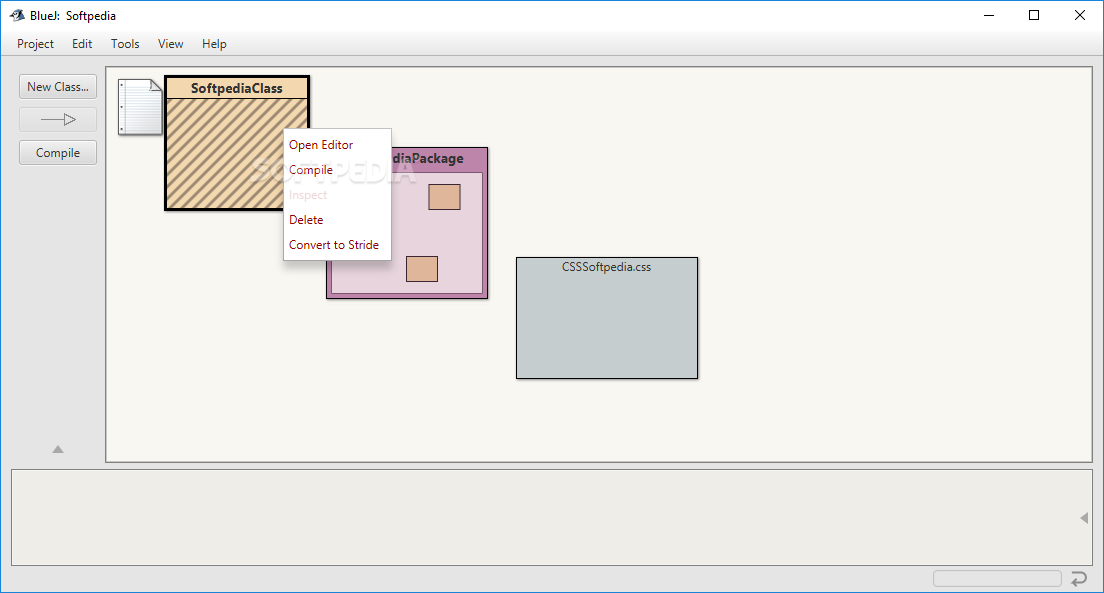Screen dimensions: 1104x593
Task: Choose Open Editor from context menu
Action: coord(337,144)
